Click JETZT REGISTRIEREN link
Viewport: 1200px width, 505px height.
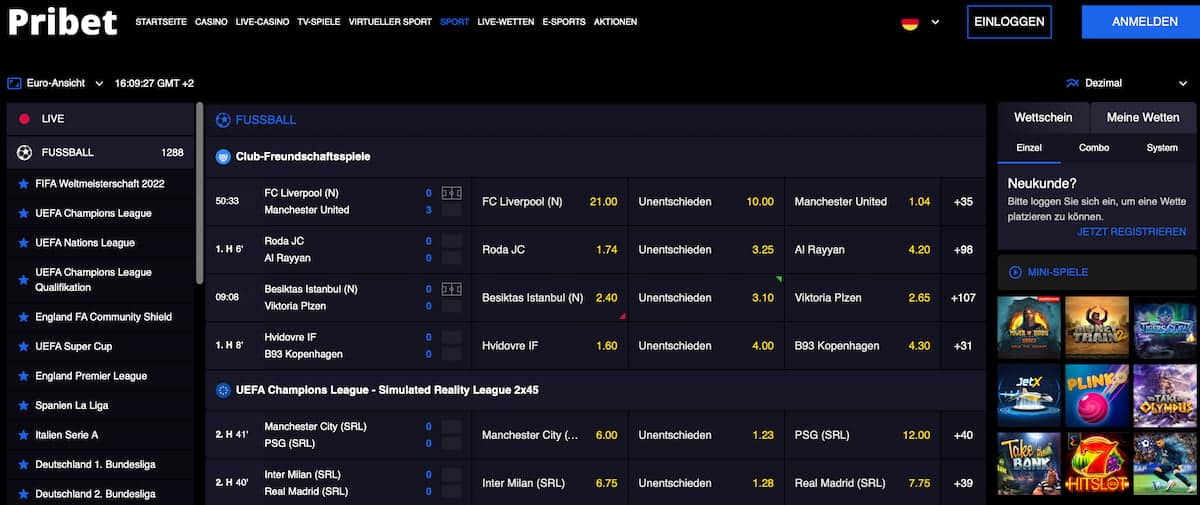click(1132, 232)
